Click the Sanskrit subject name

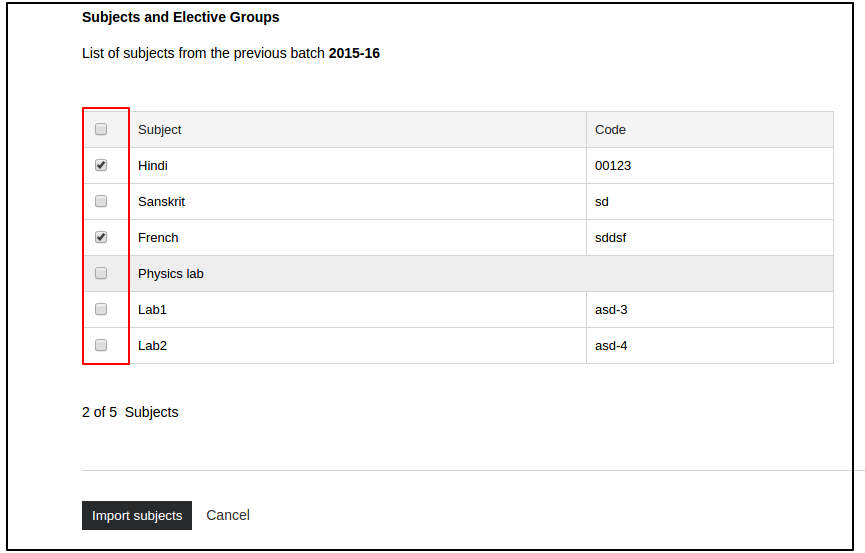[161, 202]
